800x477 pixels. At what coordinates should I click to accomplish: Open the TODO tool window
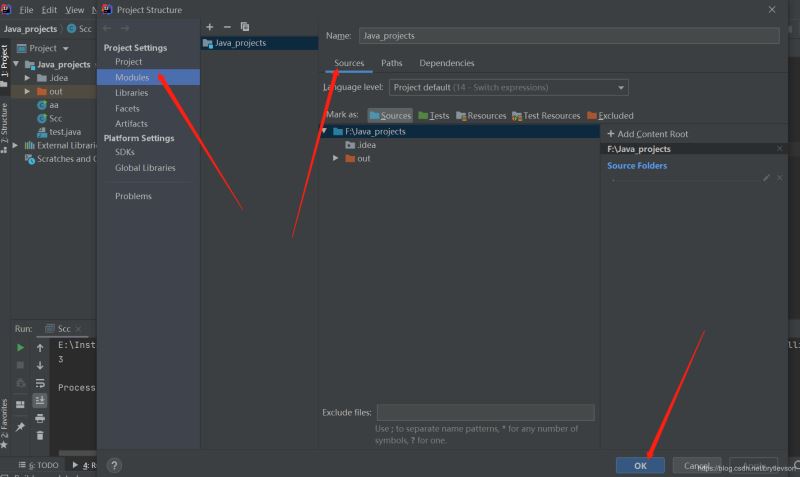point(38,465)
